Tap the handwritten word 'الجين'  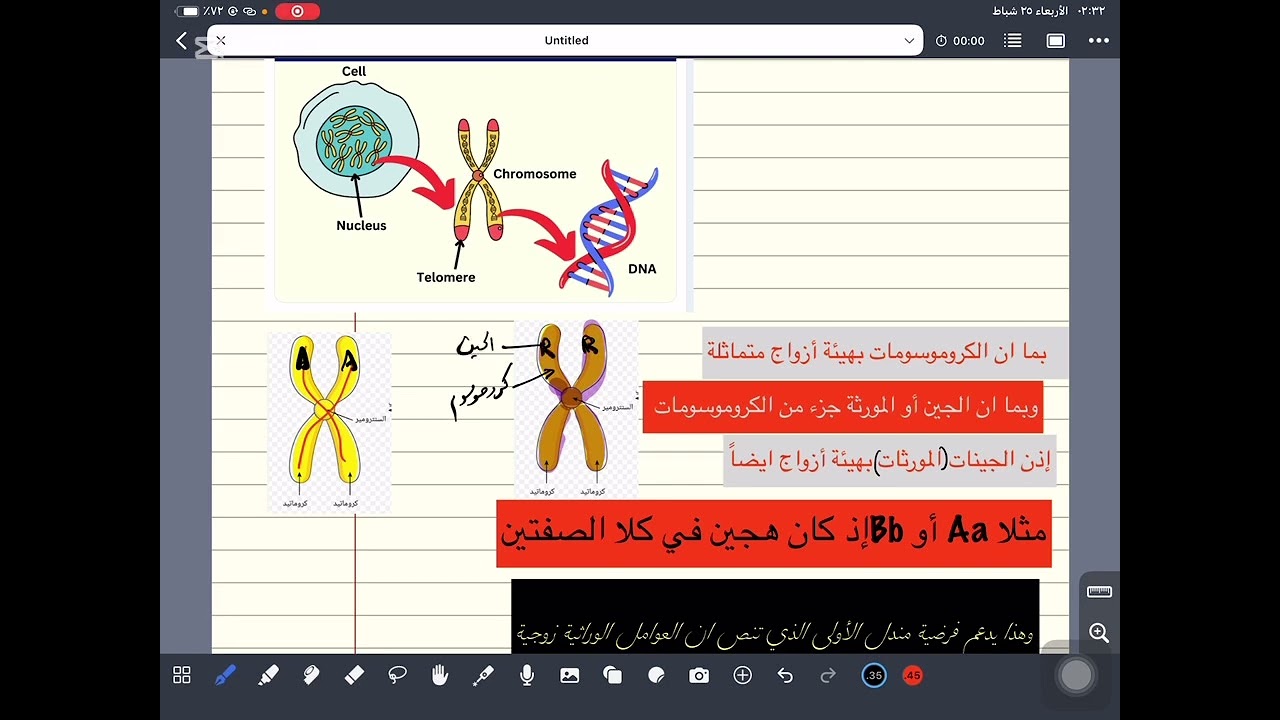476,346
